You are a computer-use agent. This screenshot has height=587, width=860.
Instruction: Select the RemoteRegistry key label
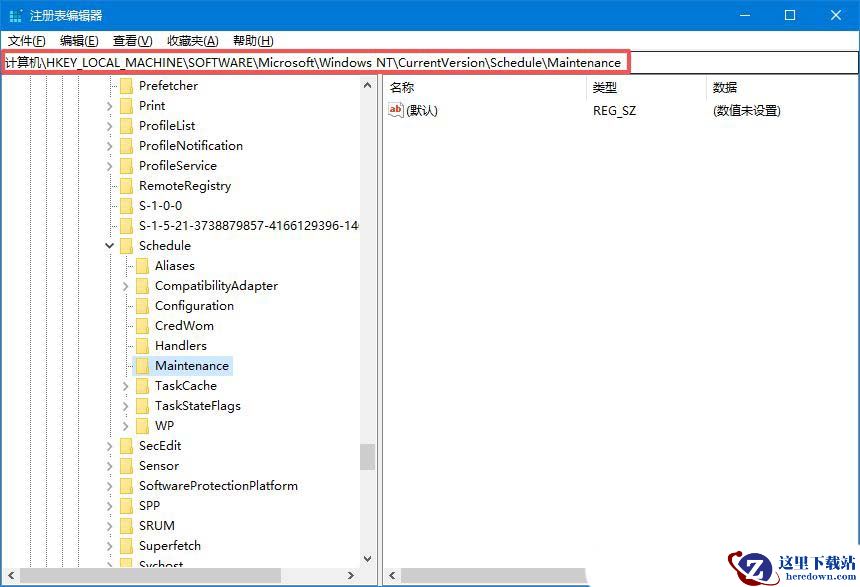tap(185, 186)
